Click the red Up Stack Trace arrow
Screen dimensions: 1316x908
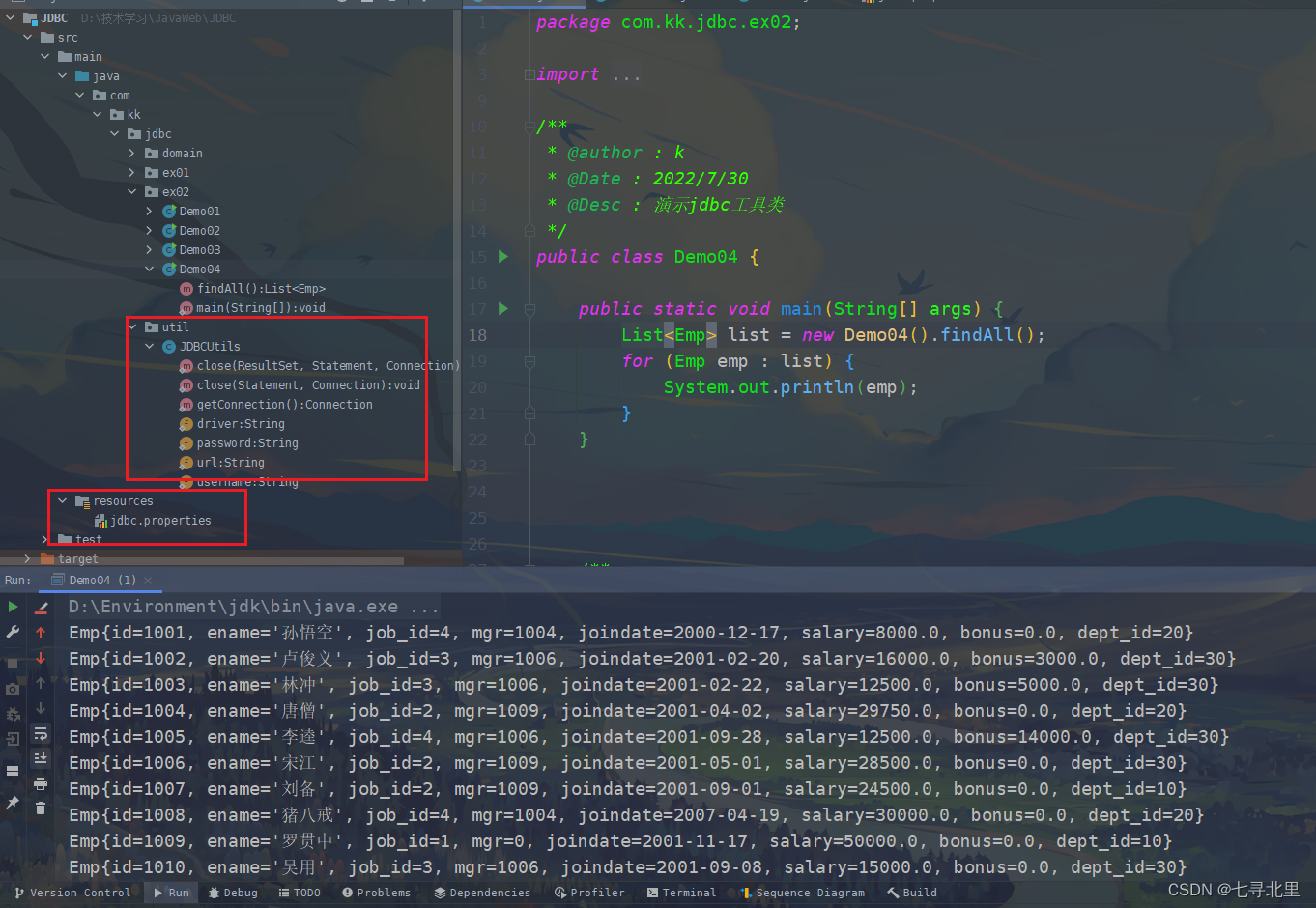point(41,632)
